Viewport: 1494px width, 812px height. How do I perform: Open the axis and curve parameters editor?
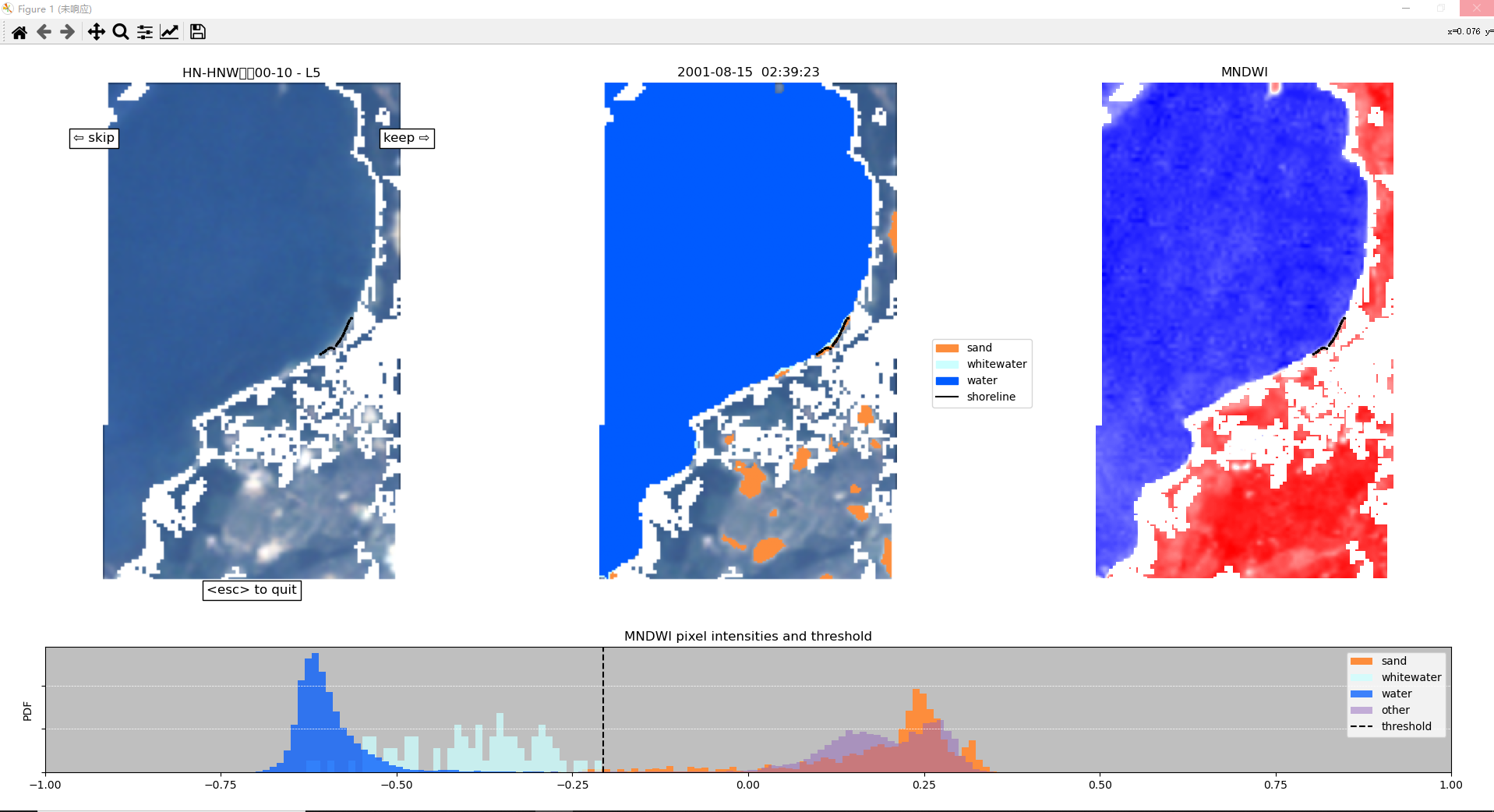click(x=170, y=31)
